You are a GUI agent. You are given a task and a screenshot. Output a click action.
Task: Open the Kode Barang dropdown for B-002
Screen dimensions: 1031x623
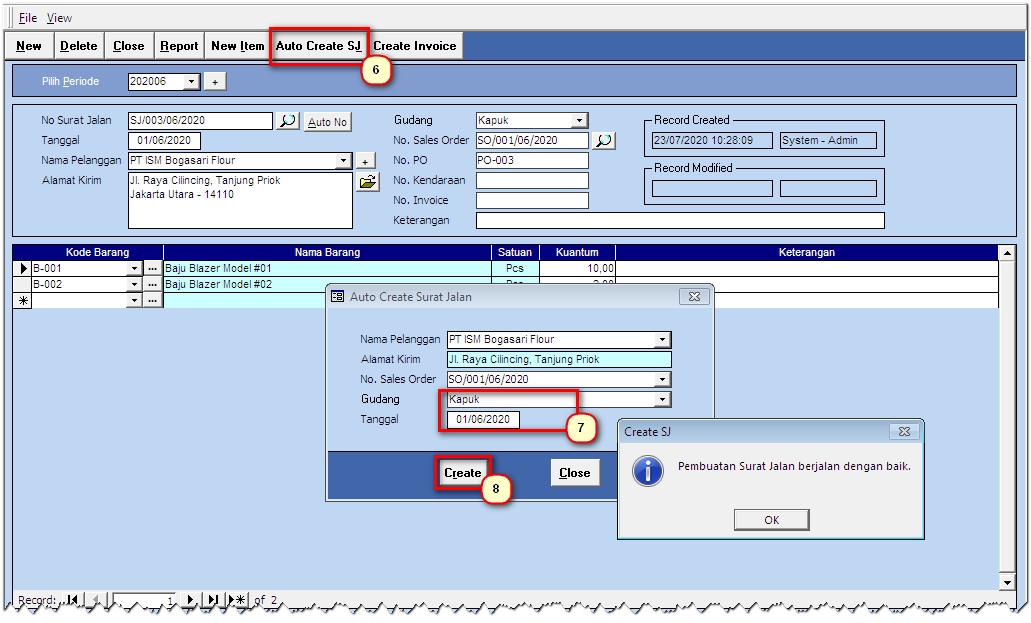(134, 285)
